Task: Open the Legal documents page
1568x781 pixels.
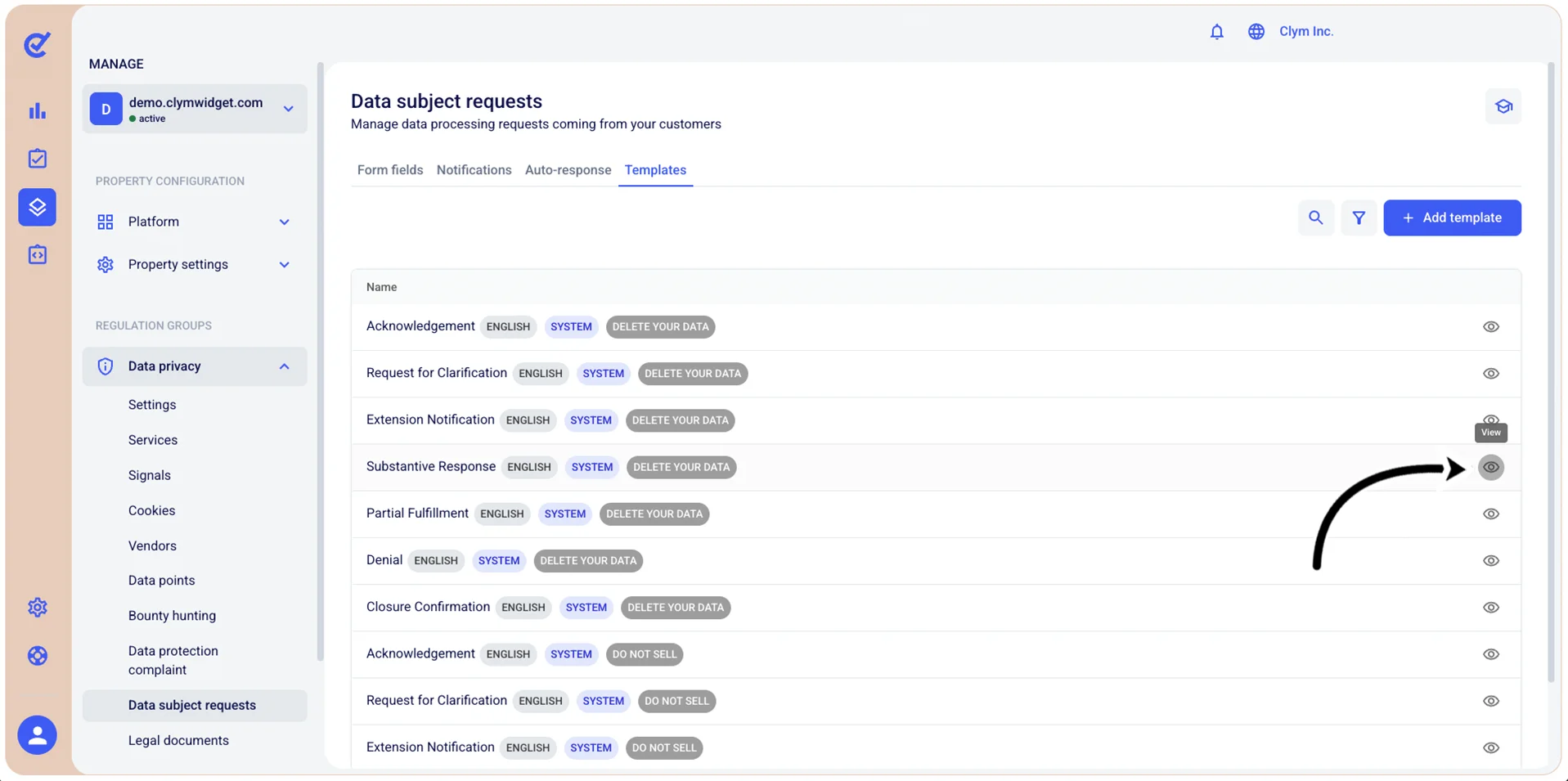Action: (178, 740)
